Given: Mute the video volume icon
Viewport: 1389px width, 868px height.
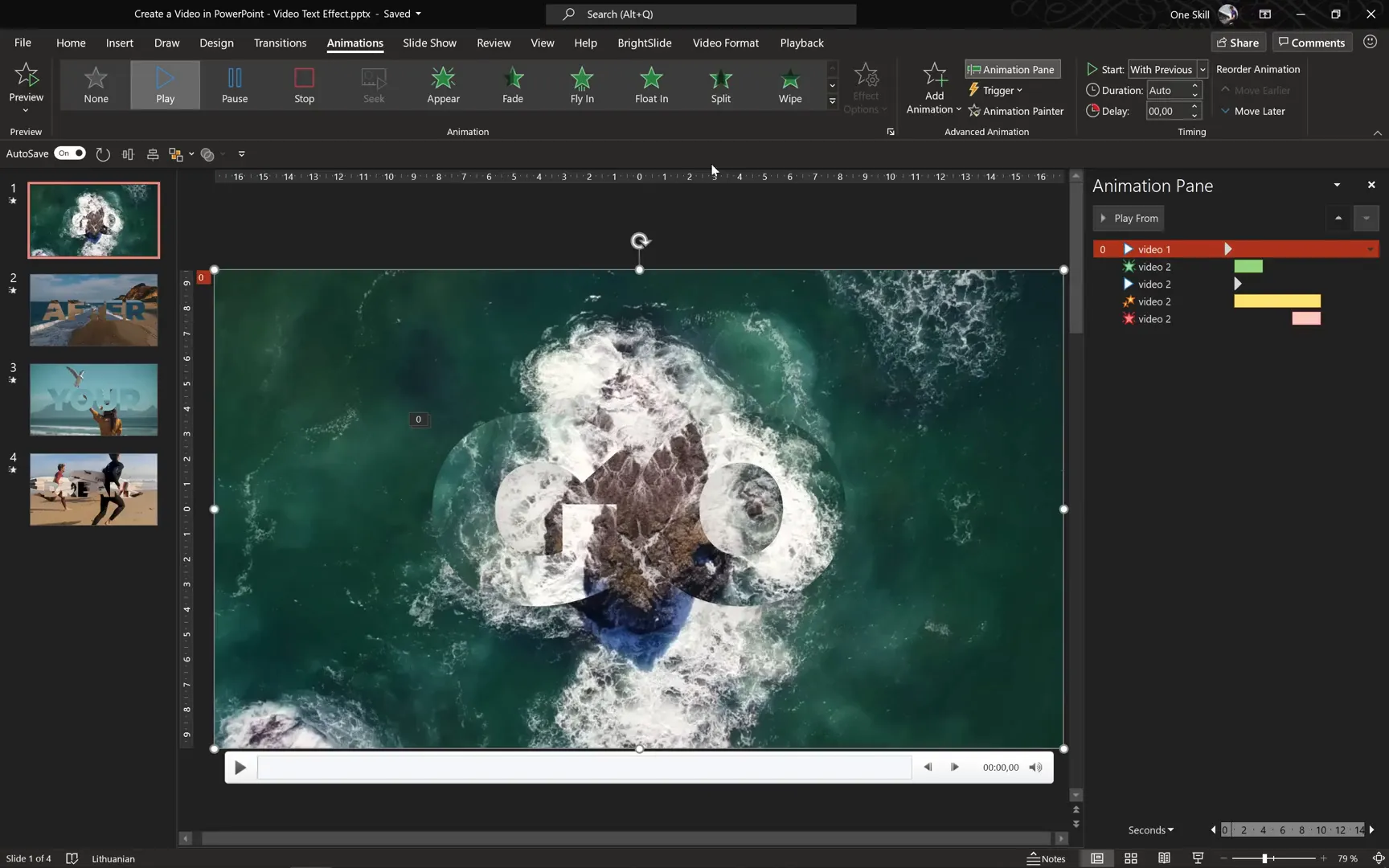Looking at the screenshot, I should [x=1035, y=767].
